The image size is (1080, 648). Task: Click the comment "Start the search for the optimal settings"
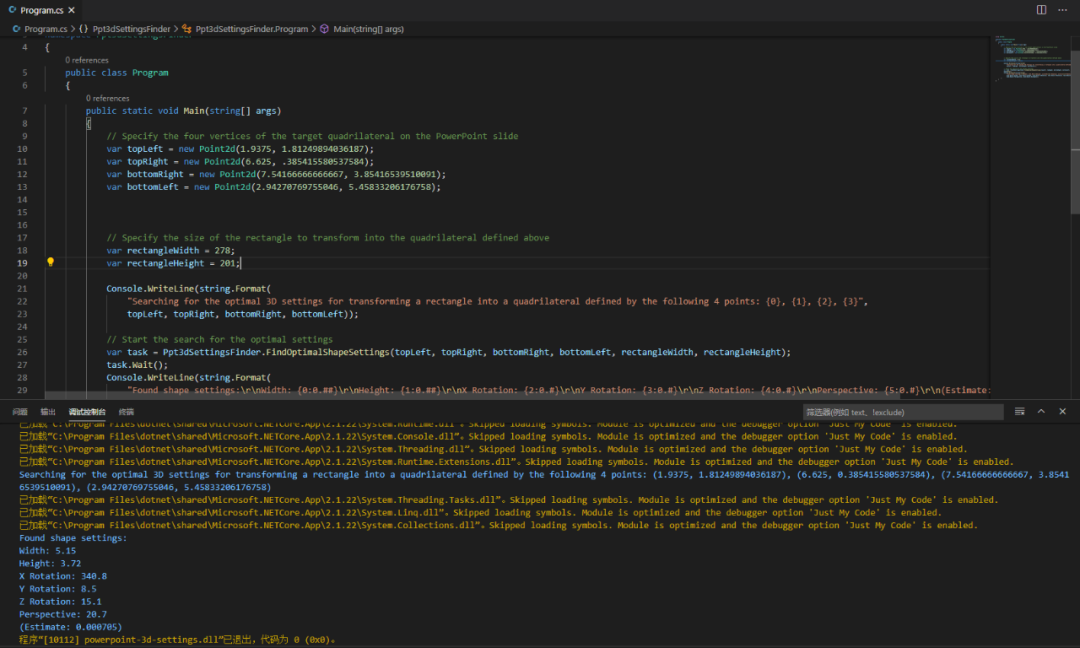[219, 339]
